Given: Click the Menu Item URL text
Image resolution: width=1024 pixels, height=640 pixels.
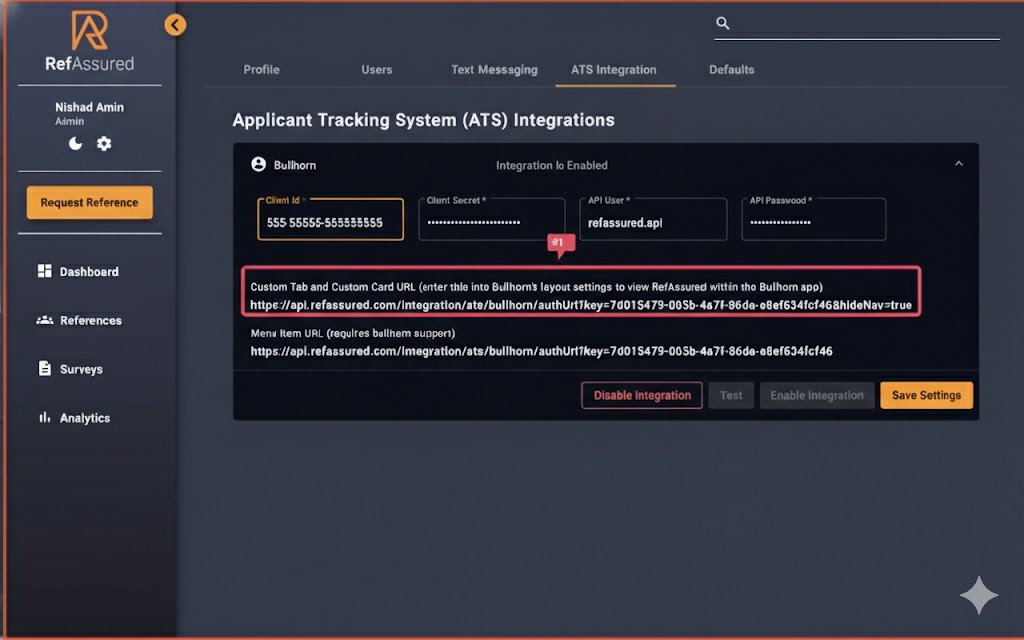Looking at the screenshot, I should coord(541,351).
